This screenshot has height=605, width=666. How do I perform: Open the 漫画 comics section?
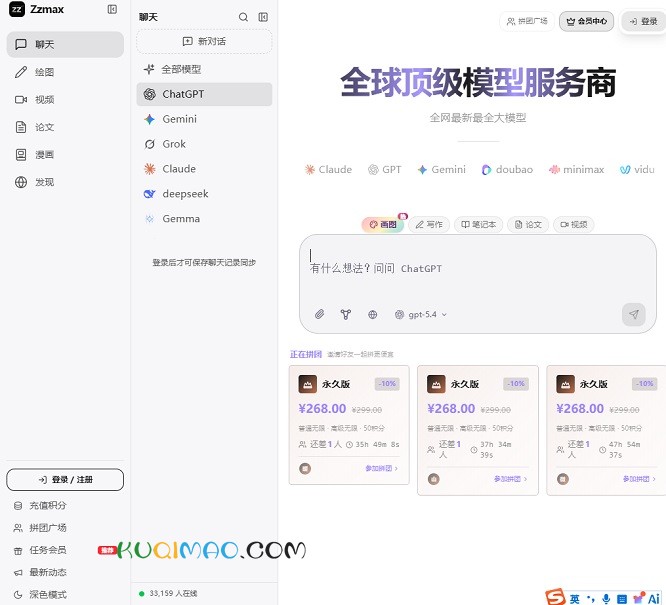(65, 155)
